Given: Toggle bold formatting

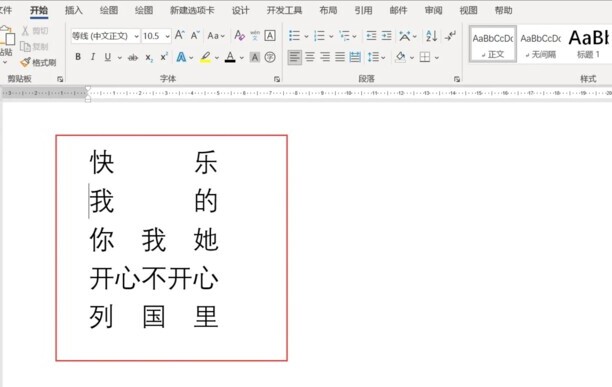Looking at the screenshot, I should point(78,57).
